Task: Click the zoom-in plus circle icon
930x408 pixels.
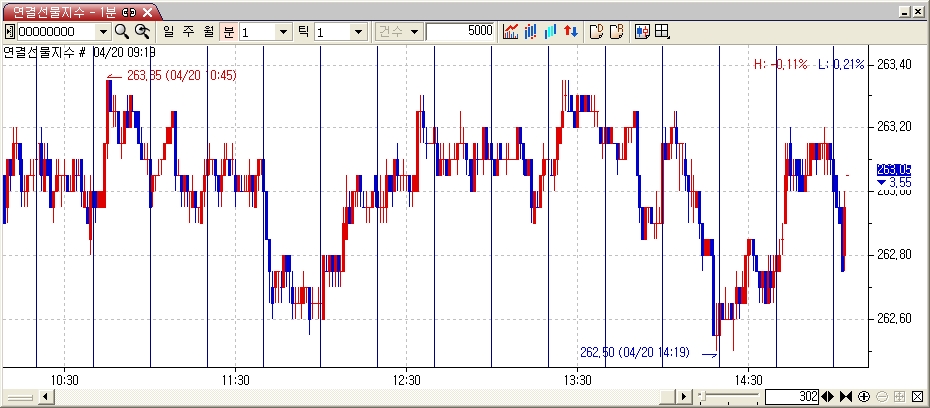Action: [864, 397]
